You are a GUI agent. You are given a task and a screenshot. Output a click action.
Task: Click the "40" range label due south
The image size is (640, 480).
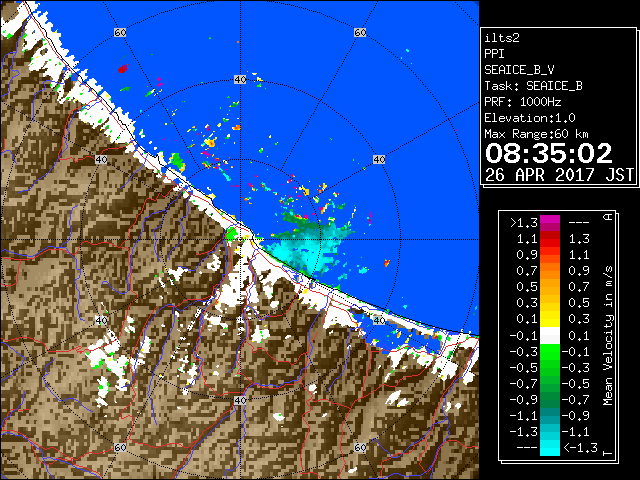coord(240,400)
